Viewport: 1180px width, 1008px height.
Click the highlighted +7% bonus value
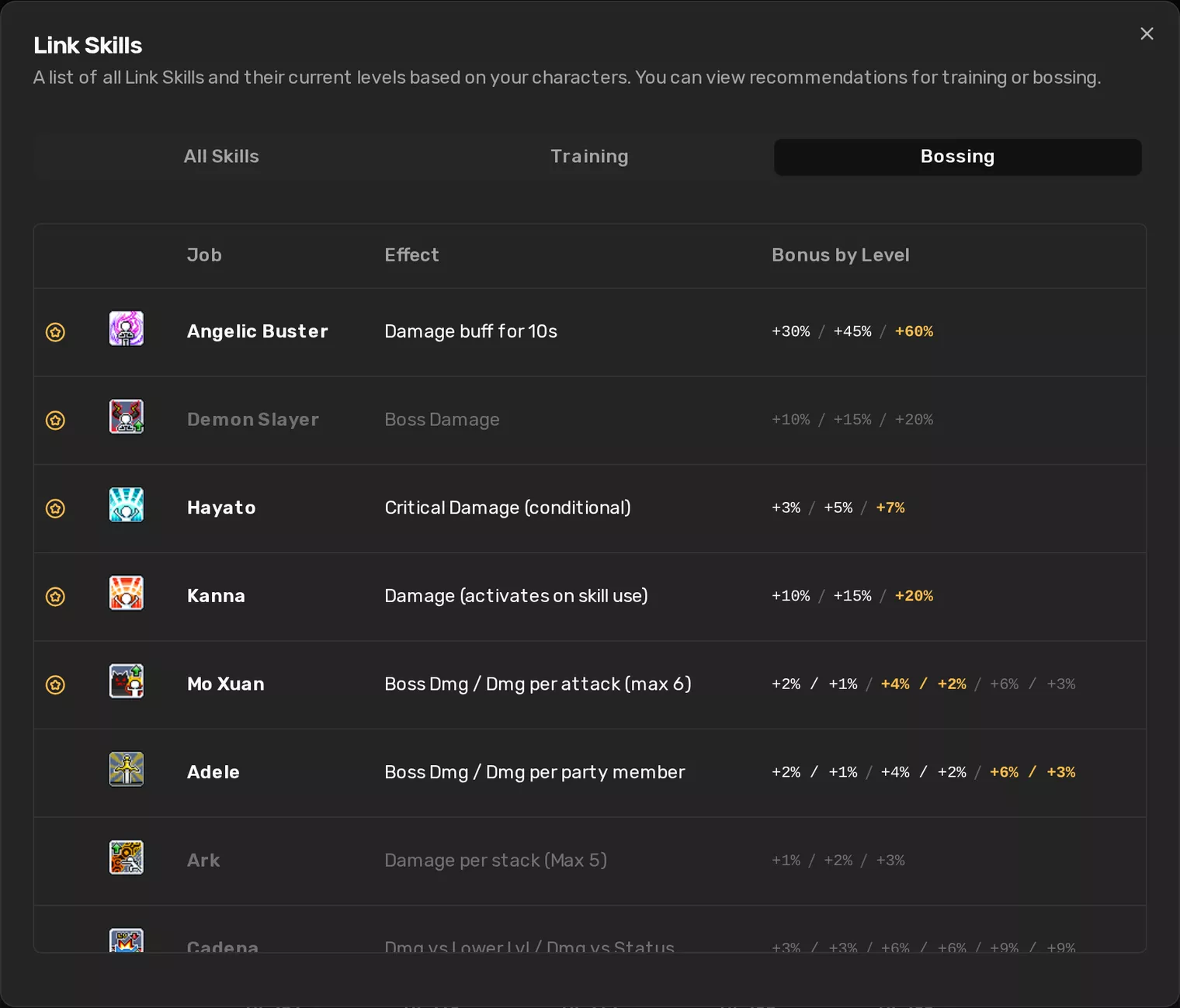point(890,507)
